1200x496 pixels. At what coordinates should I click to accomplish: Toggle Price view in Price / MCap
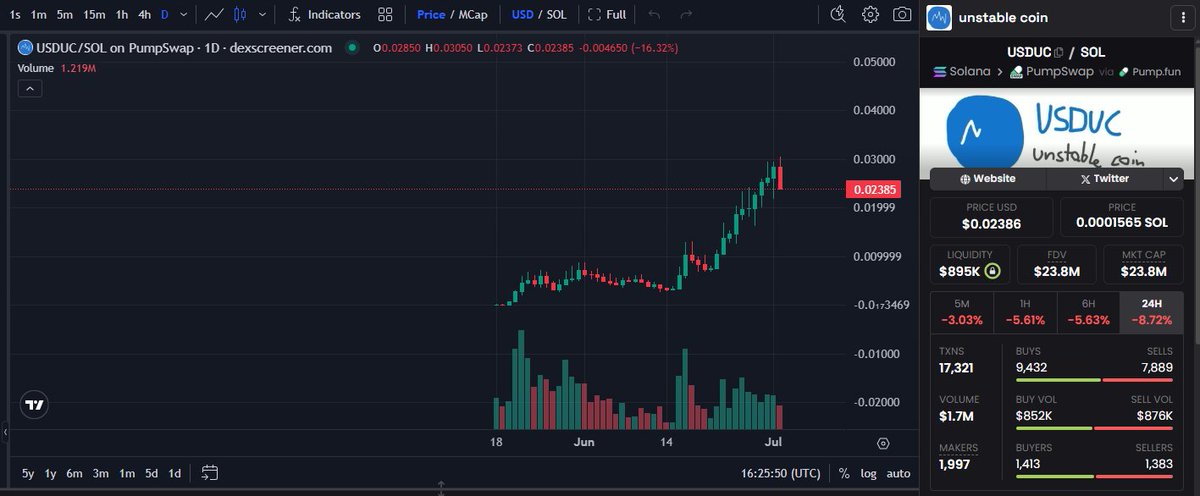[x=431, y=15]
